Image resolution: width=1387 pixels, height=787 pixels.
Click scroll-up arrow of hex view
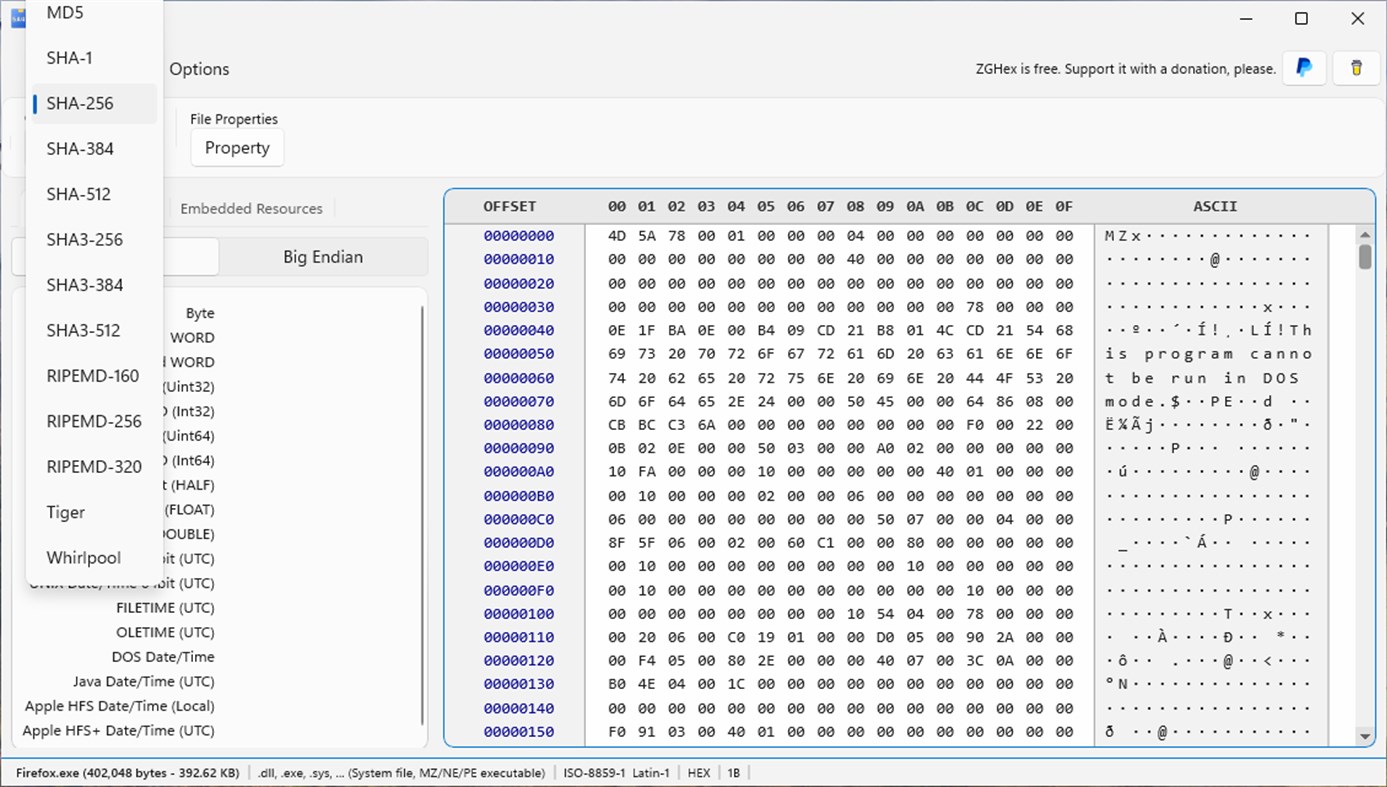pos(1365,235)
